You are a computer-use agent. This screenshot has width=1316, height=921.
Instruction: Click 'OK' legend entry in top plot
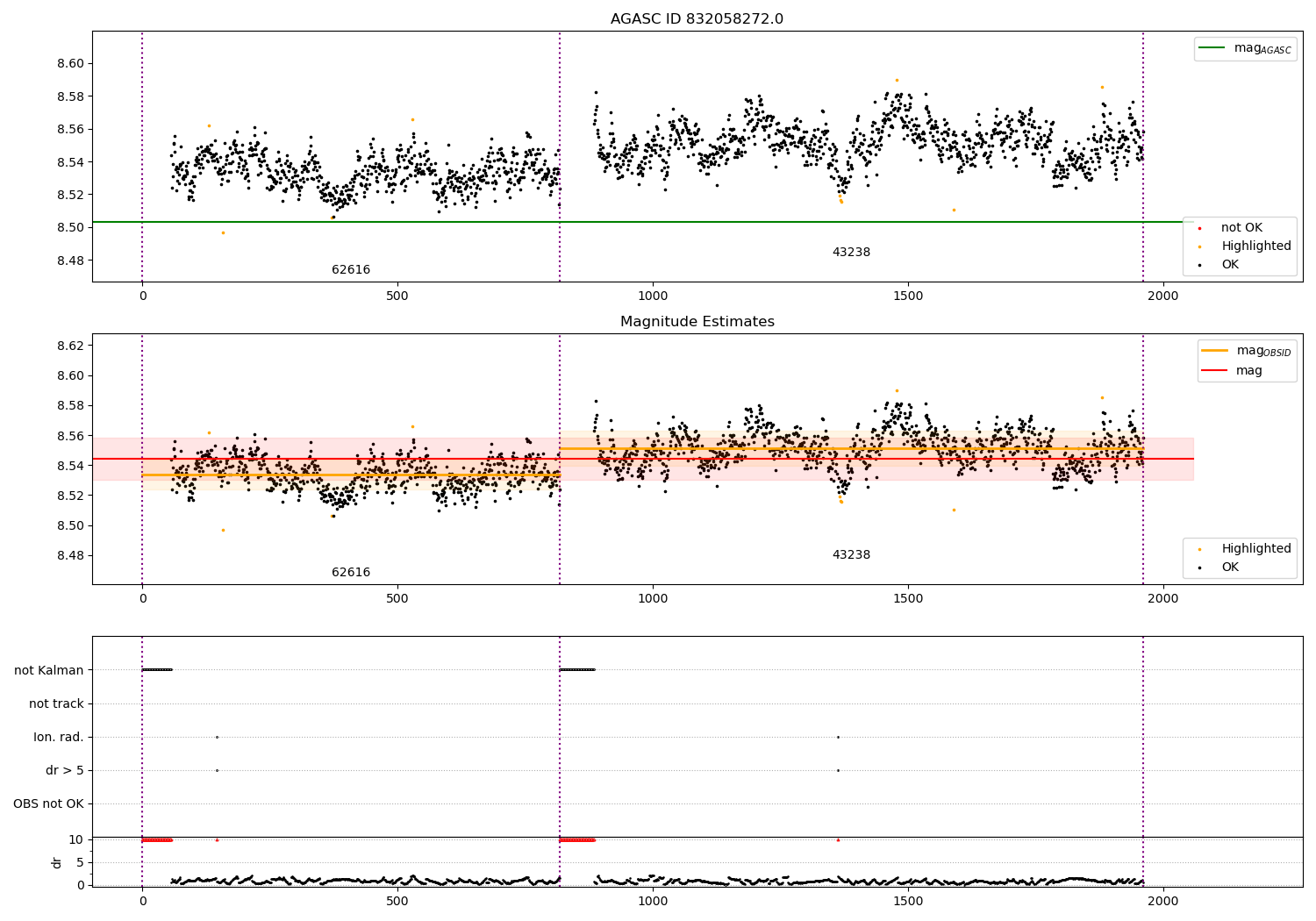coord(1219,265)
